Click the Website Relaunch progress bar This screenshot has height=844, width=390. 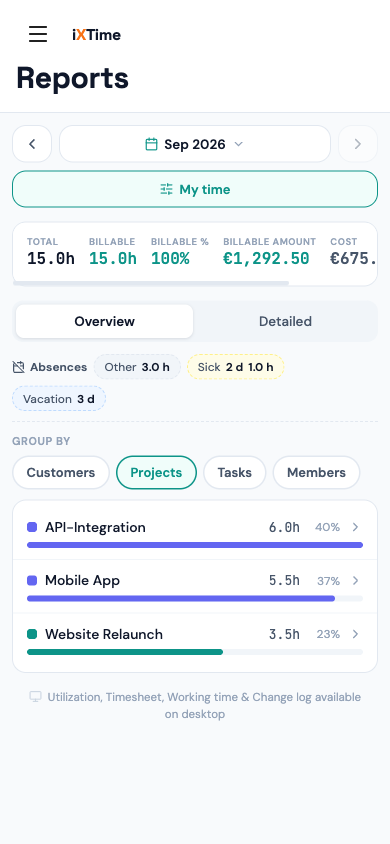pos(195,652)
